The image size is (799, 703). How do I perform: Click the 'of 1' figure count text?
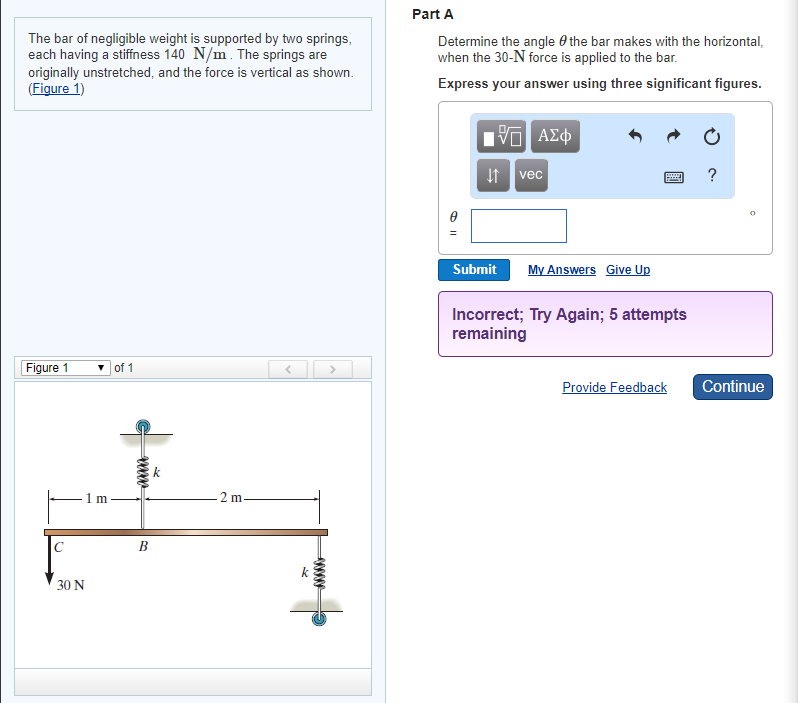(x=124, y=368)
